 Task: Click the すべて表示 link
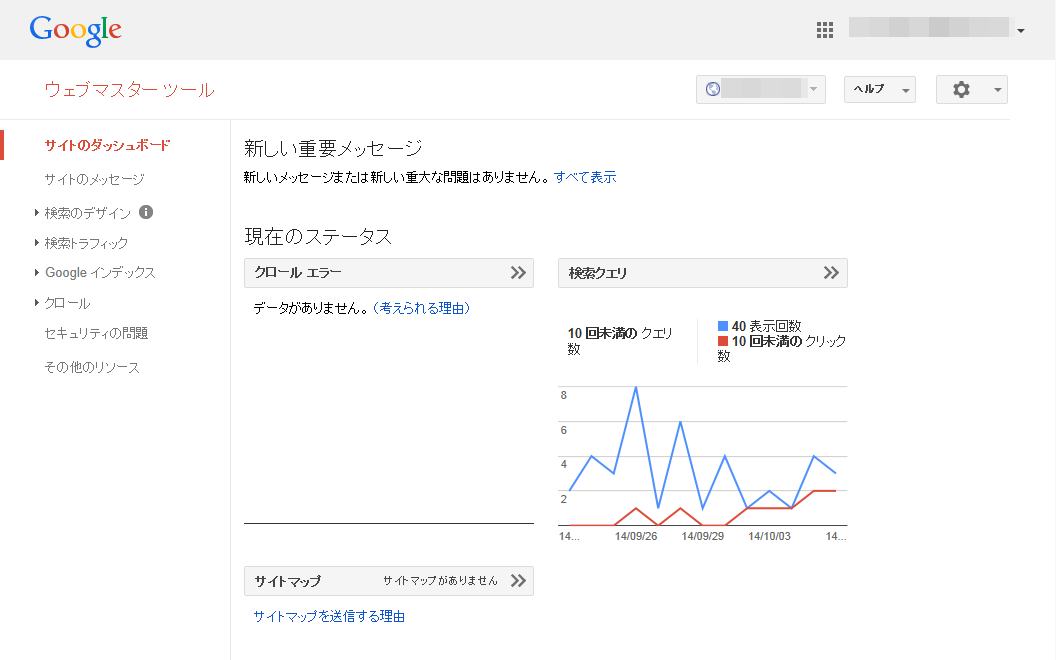click(x=585, y=177)
